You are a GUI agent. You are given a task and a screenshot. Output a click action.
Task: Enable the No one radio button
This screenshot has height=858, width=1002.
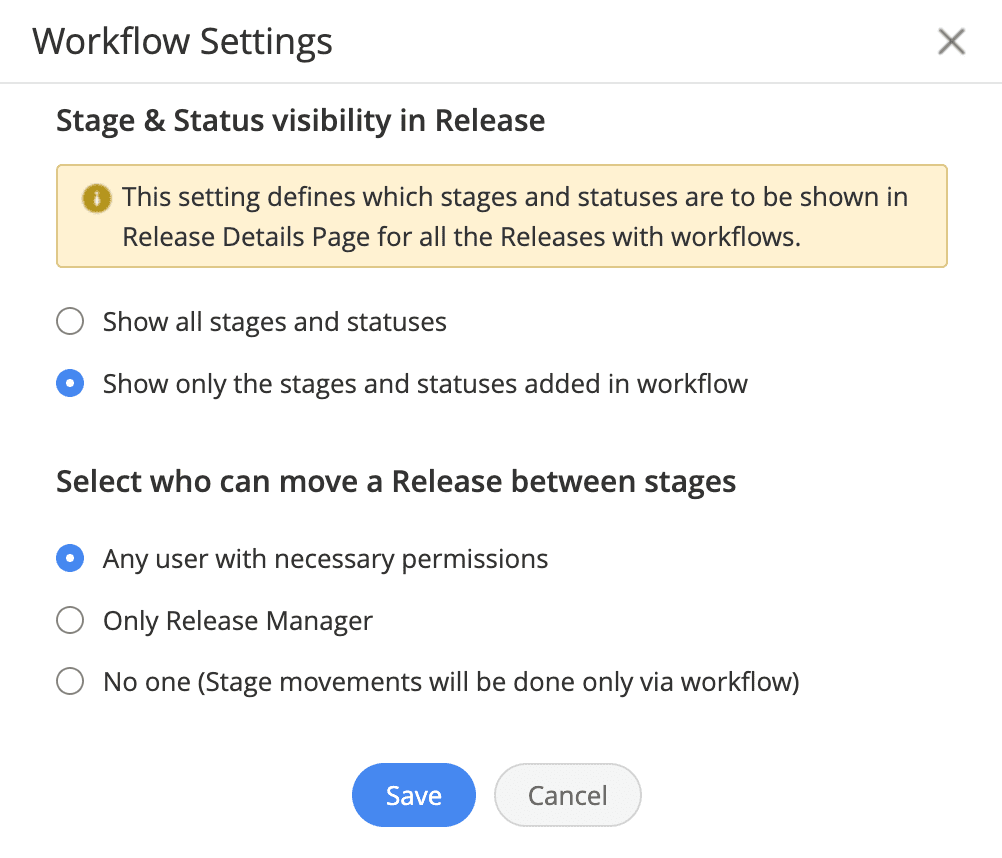tap(70, 683)
